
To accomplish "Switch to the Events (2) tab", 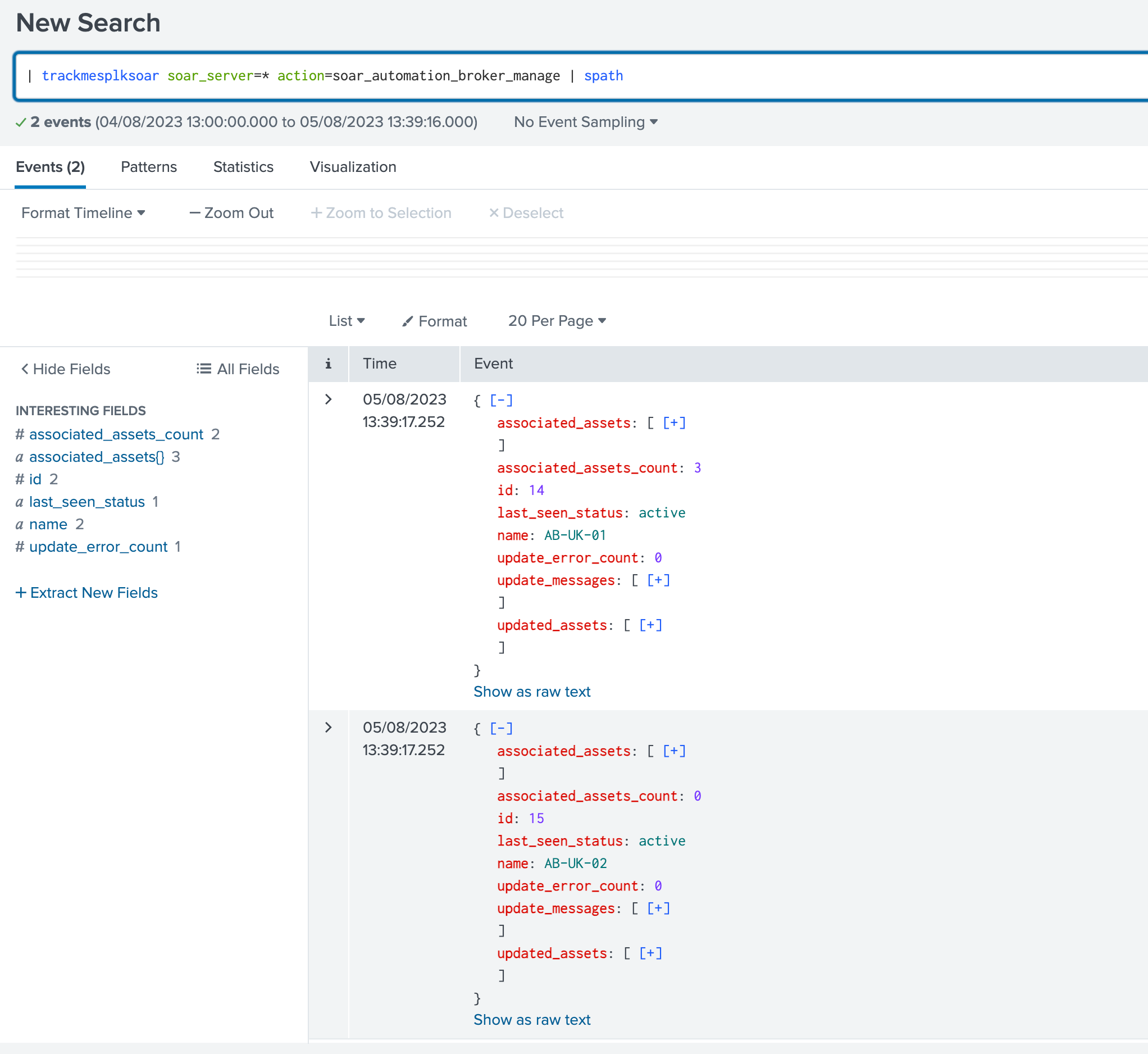I will pos(50,167).
